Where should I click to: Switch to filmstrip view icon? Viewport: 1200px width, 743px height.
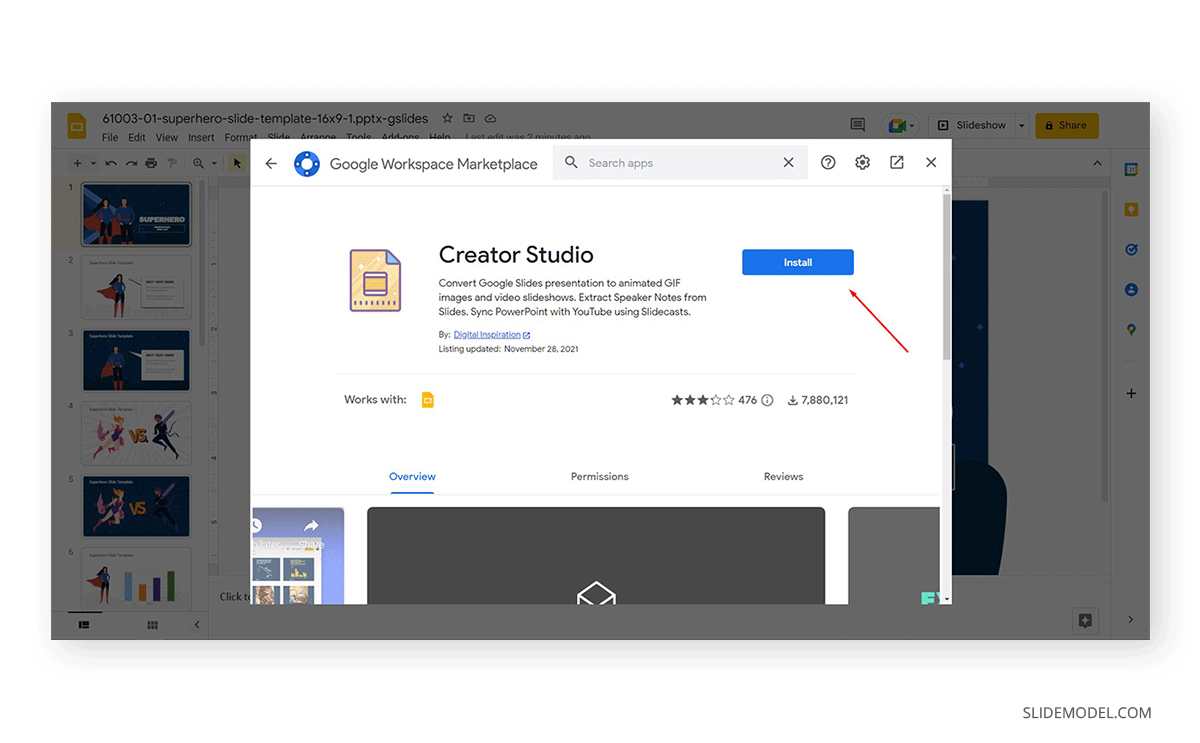tap(84, 624)
